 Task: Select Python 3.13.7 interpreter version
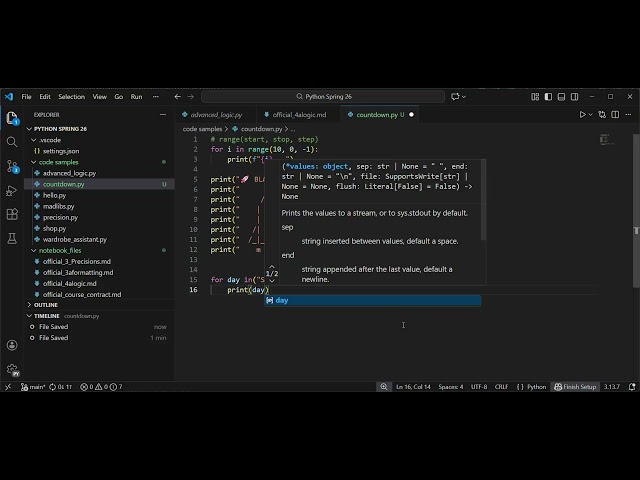(611, 387)
